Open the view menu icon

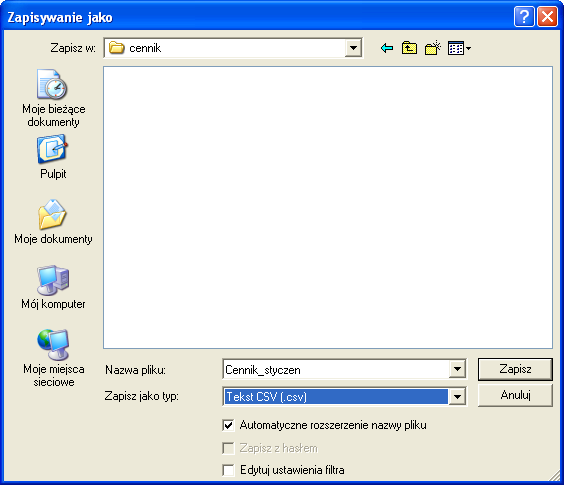click(459, 48)
